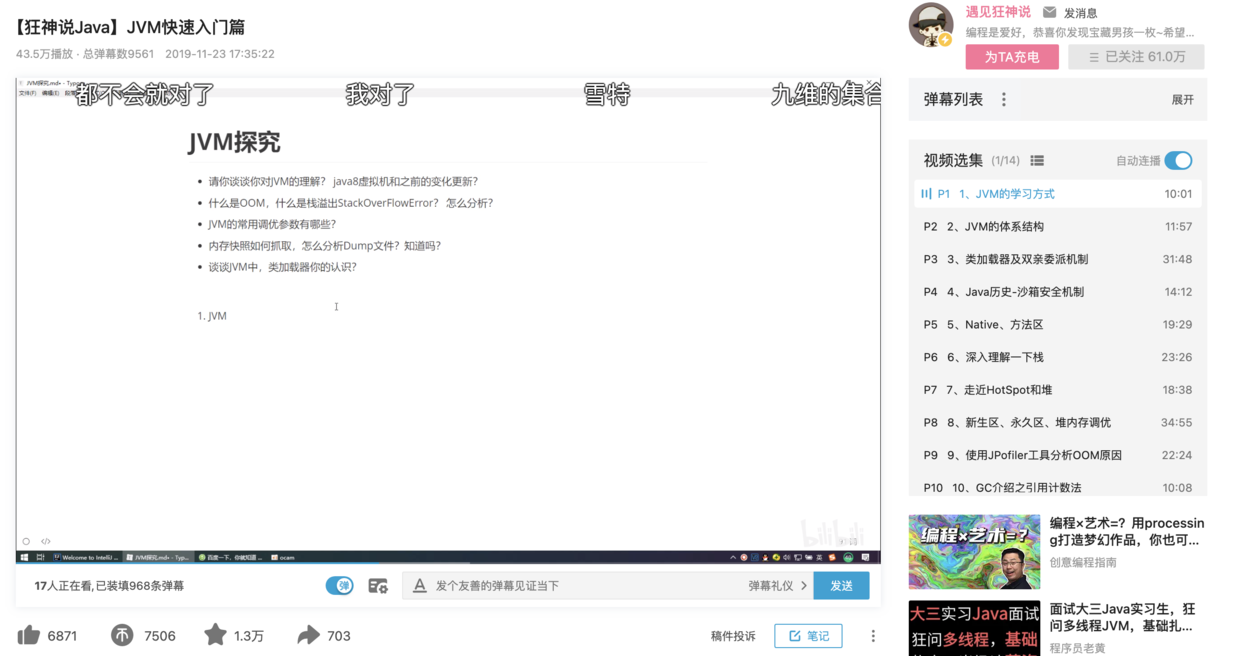Viewport: 1240px width, 656px height.
Task: Click the 发送 send button
Action: 841,585
